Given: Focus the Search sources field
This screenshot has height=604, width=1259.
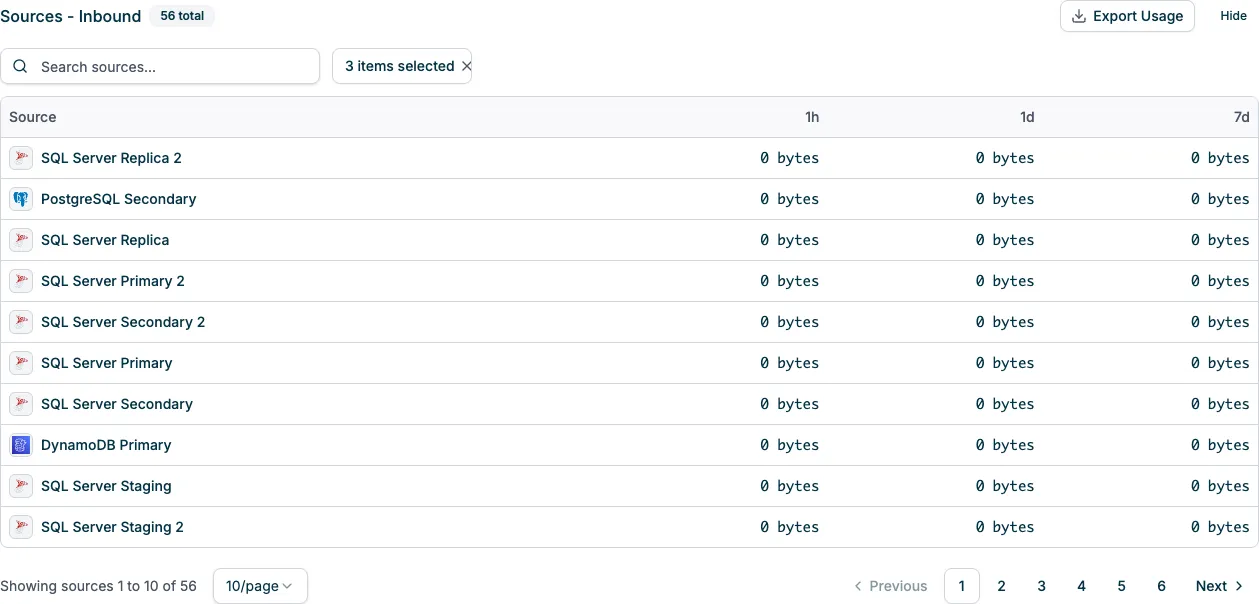Looking at the screenshot, I should (x=160, y=66).
